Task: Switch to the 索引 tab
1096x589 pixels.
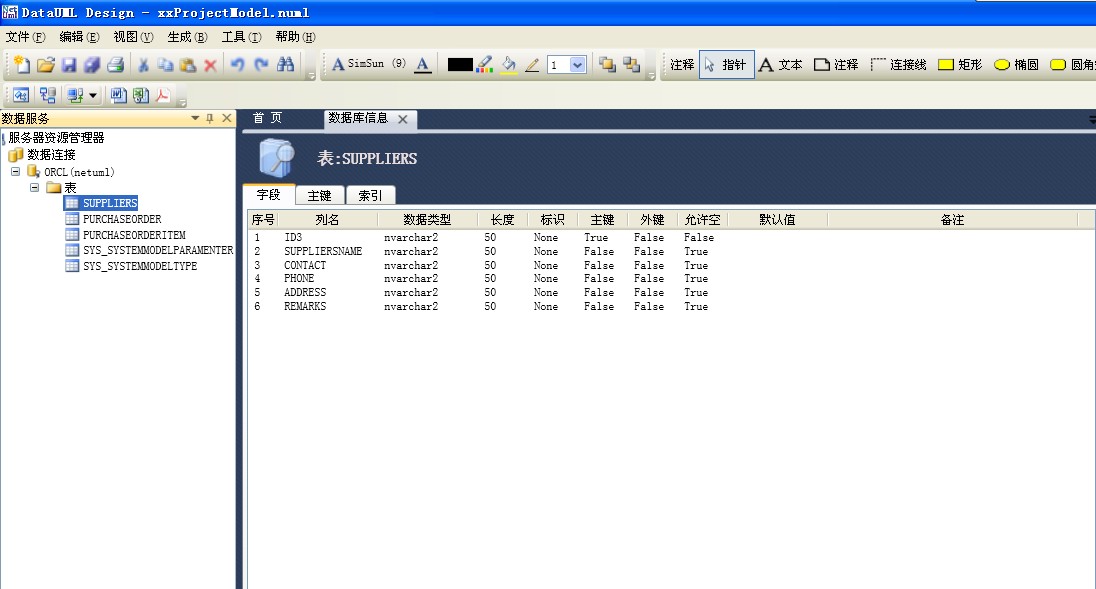Action: [370, 196]
